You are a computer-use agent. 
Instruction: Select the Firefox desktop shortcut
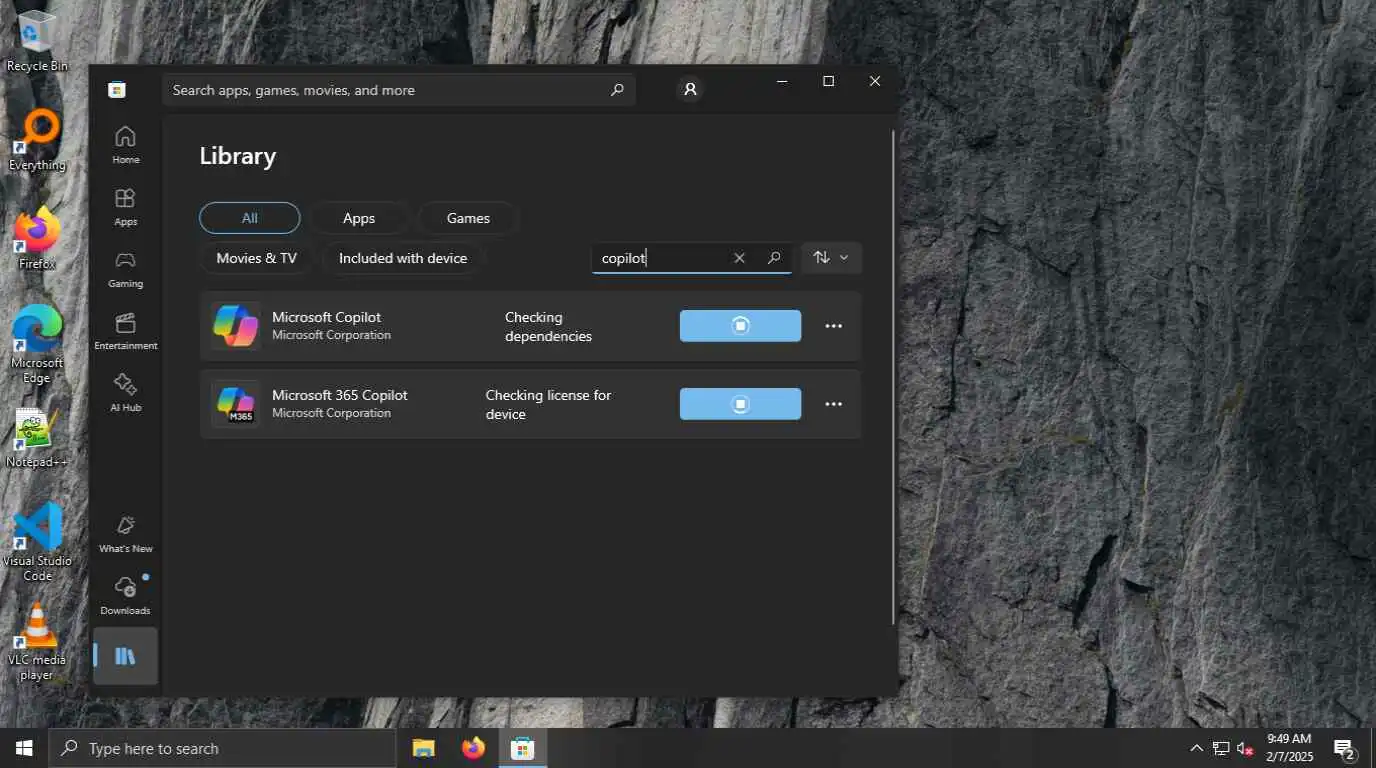click(37, 238)
